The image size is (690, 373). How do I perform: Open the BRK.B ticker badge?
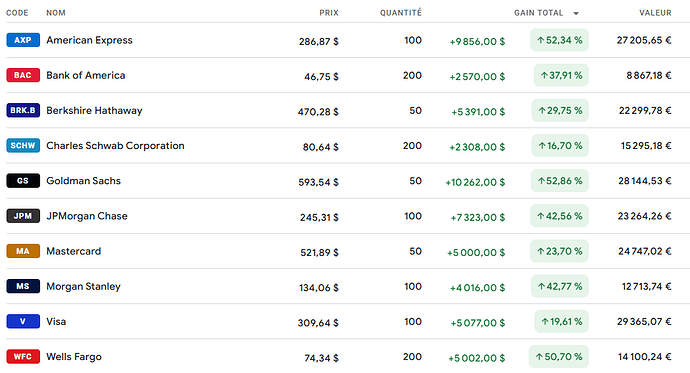[x=23, y=110]
